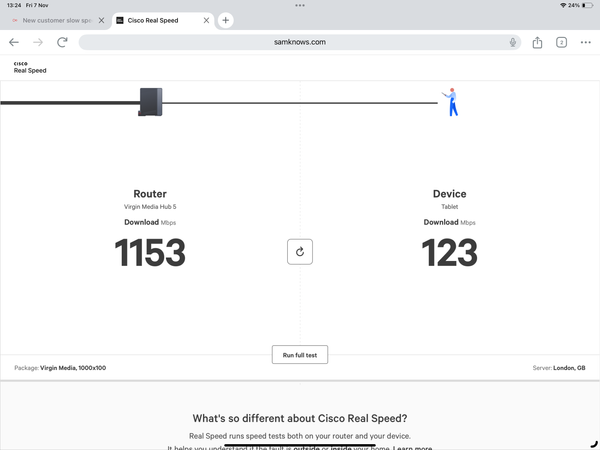600x450 pixels.
Task: Click the router device image
Action: pyautogui.click(x=150, y=102)
